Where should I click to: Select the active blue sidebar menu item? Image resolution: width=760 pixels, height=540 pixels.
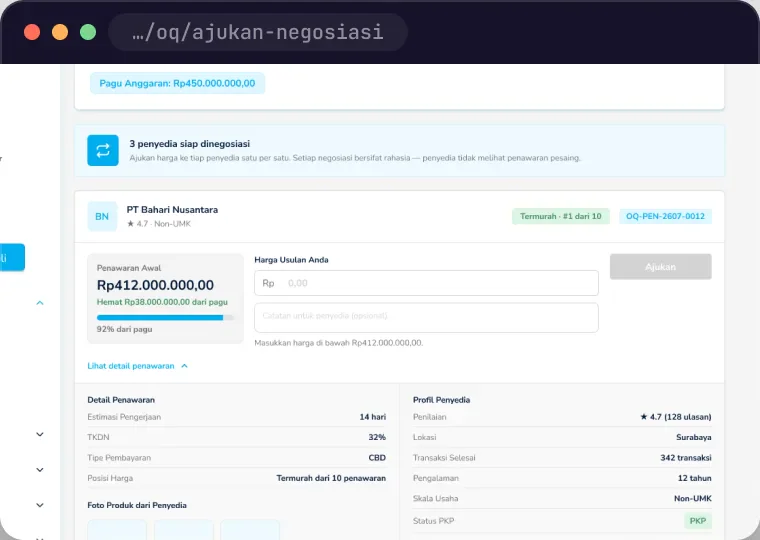click(12, 257)
